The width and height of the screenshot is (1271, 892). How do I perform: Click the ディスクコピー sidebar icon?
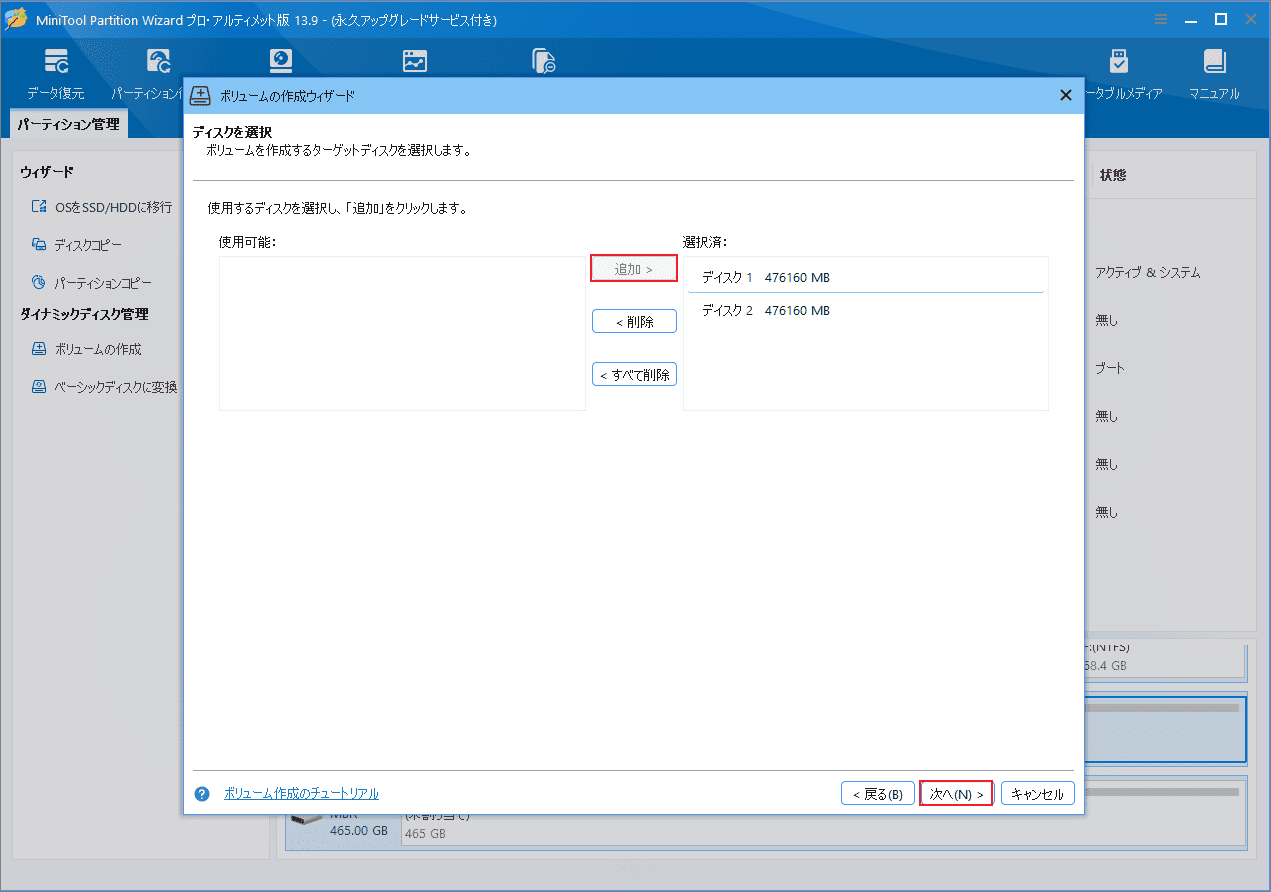(39, 244)
